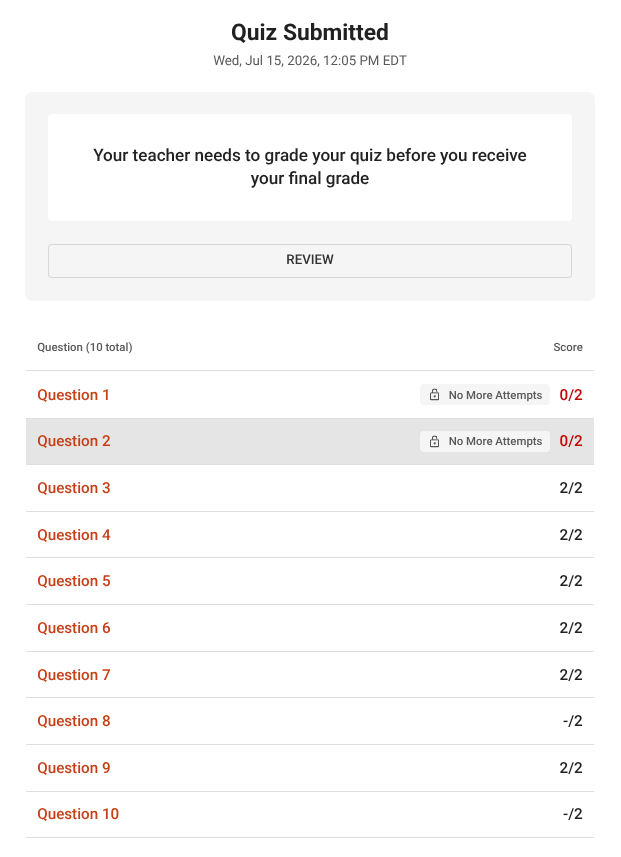Click lock icon on Question 1 row
The height and width of the screenshot is (857, 621).
click(x=434, y=395)
